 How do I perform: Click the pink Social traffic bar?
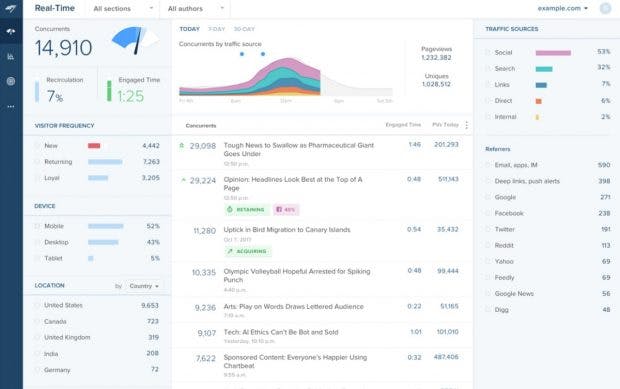click(x=553, y=53)
